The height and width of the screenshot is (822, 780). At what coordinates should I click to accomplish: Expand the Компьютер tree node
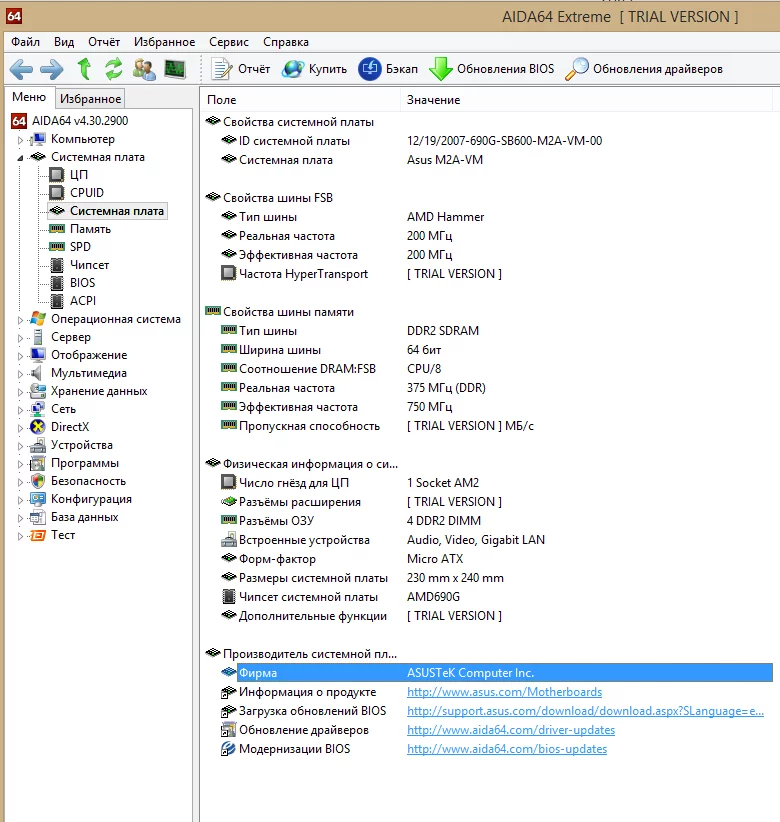point(20,140)
